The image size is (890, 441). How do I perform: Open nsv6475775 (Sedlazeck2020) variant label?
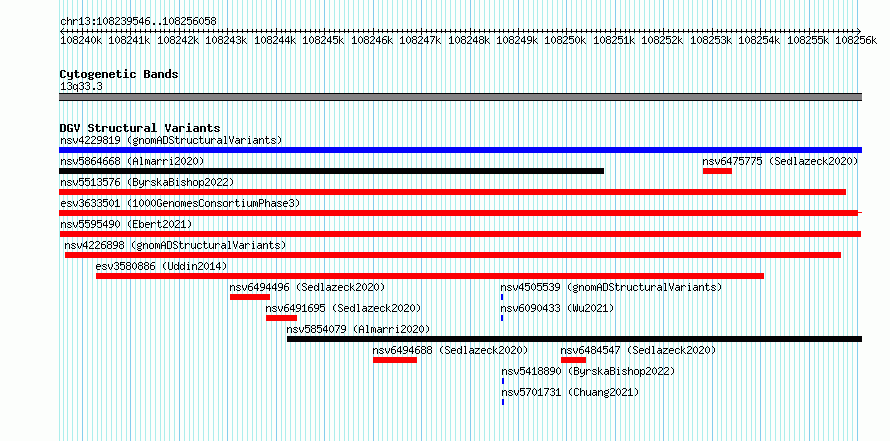[780, 161]
